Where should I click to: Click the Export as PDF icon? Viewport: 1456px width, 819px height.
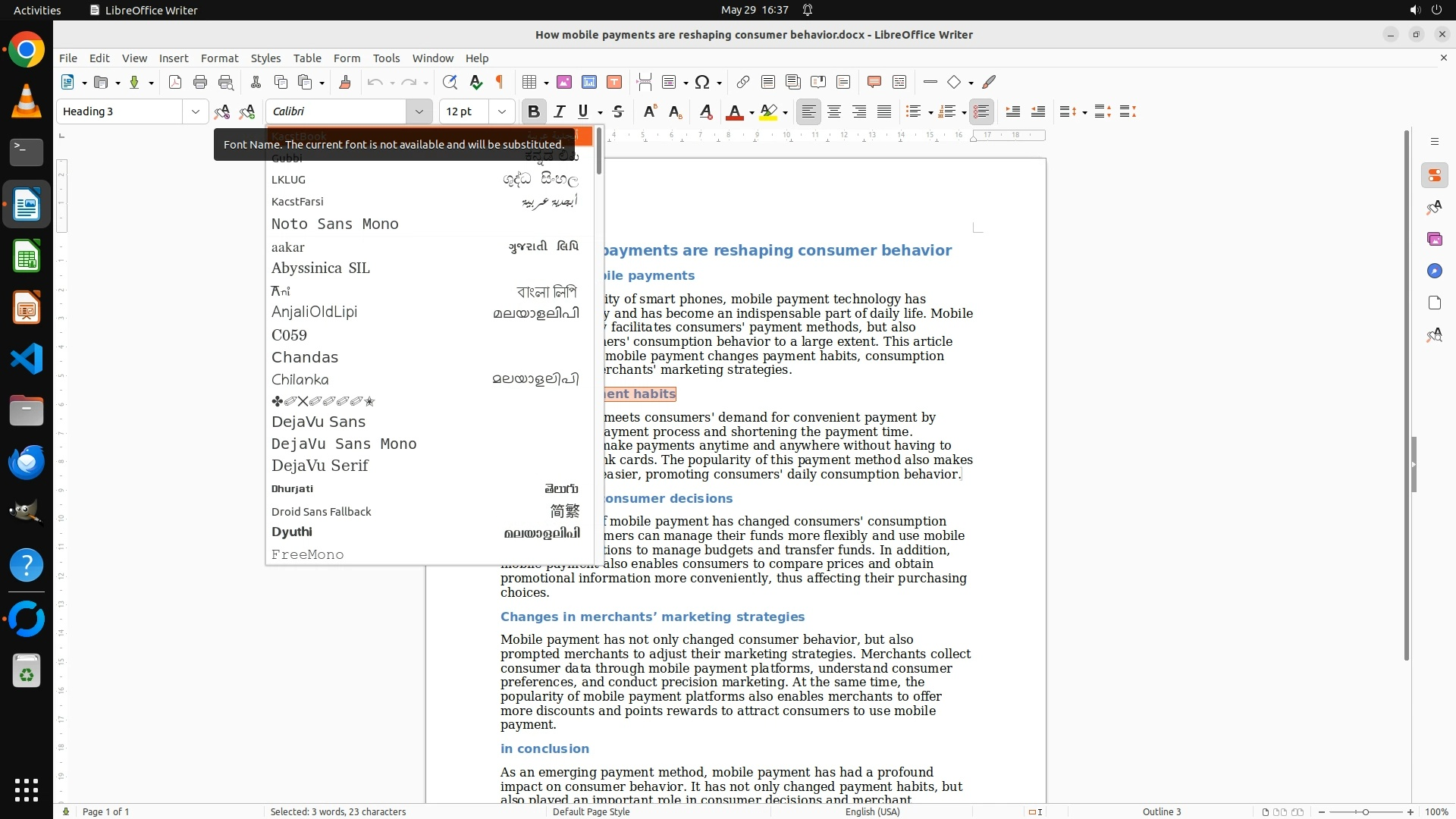pos(175,83)
